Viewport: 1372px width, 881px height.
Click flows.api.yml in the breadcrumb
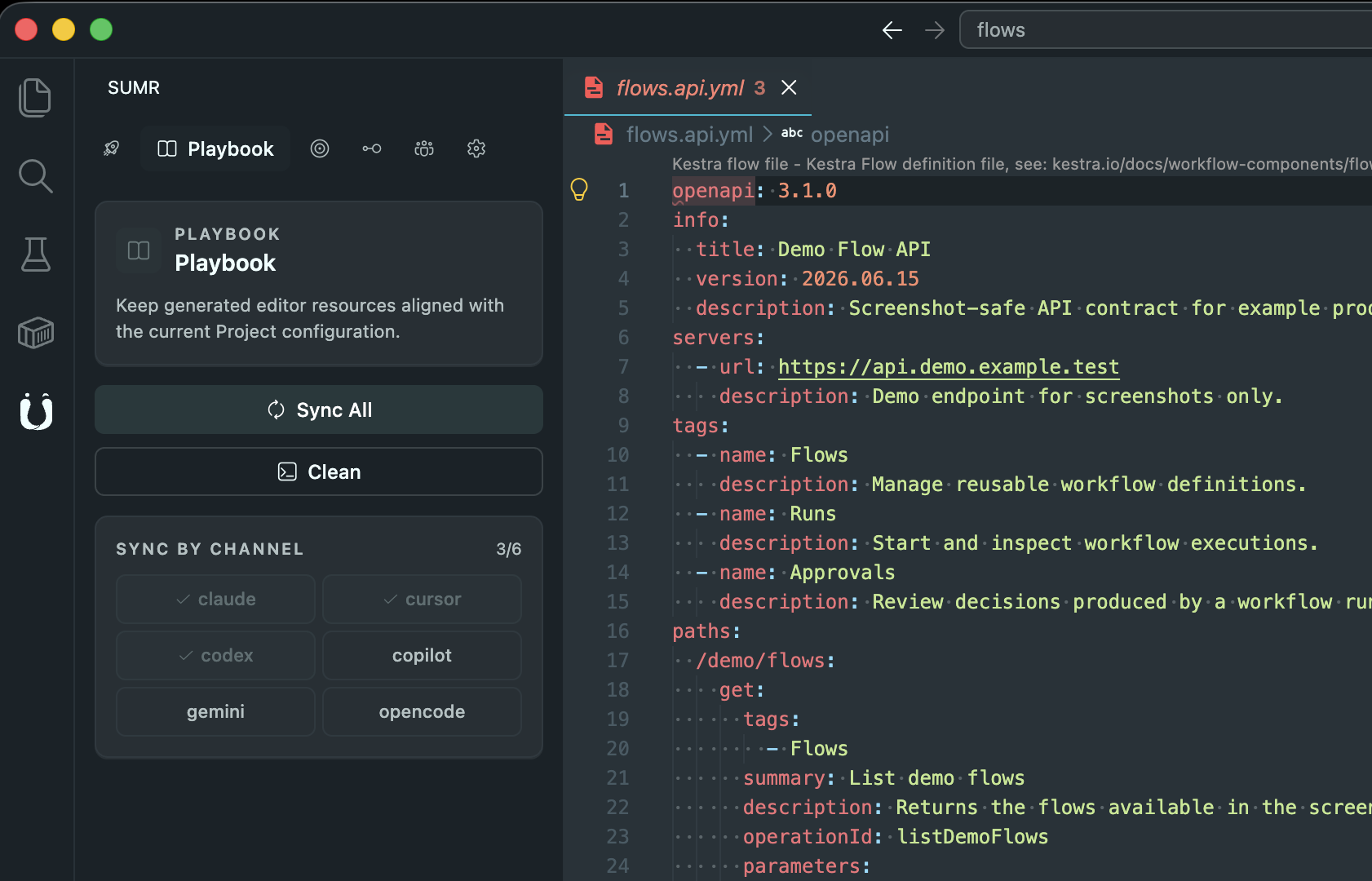(689, 134)
